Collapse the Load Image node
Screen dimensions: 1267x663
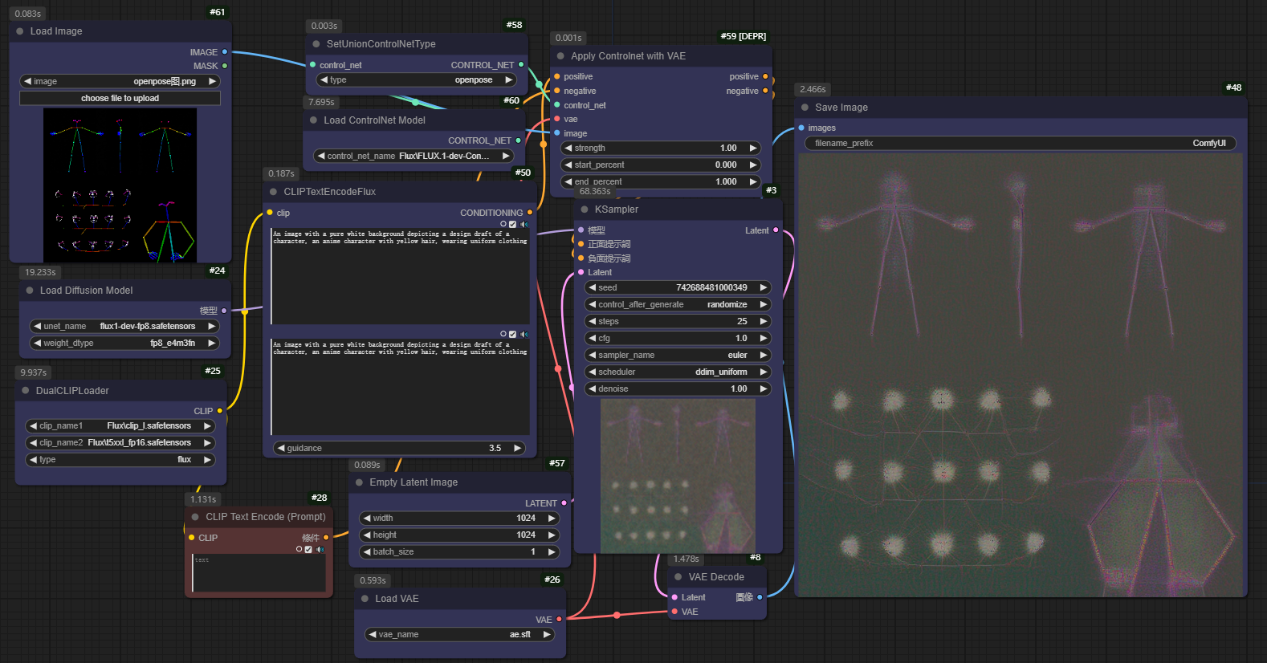coord(20,31)
